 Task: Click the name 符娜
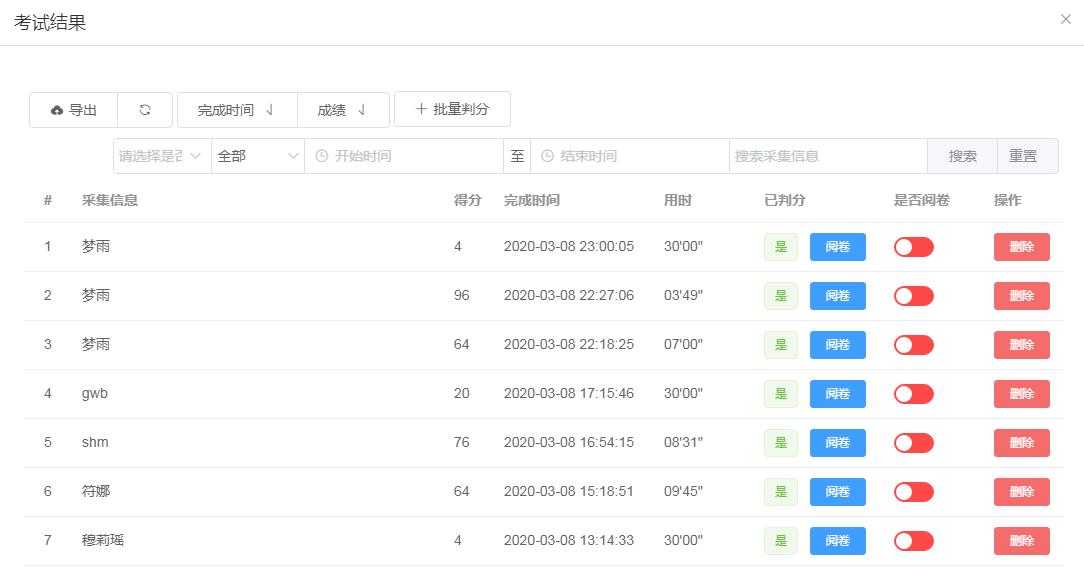[95, 492]
